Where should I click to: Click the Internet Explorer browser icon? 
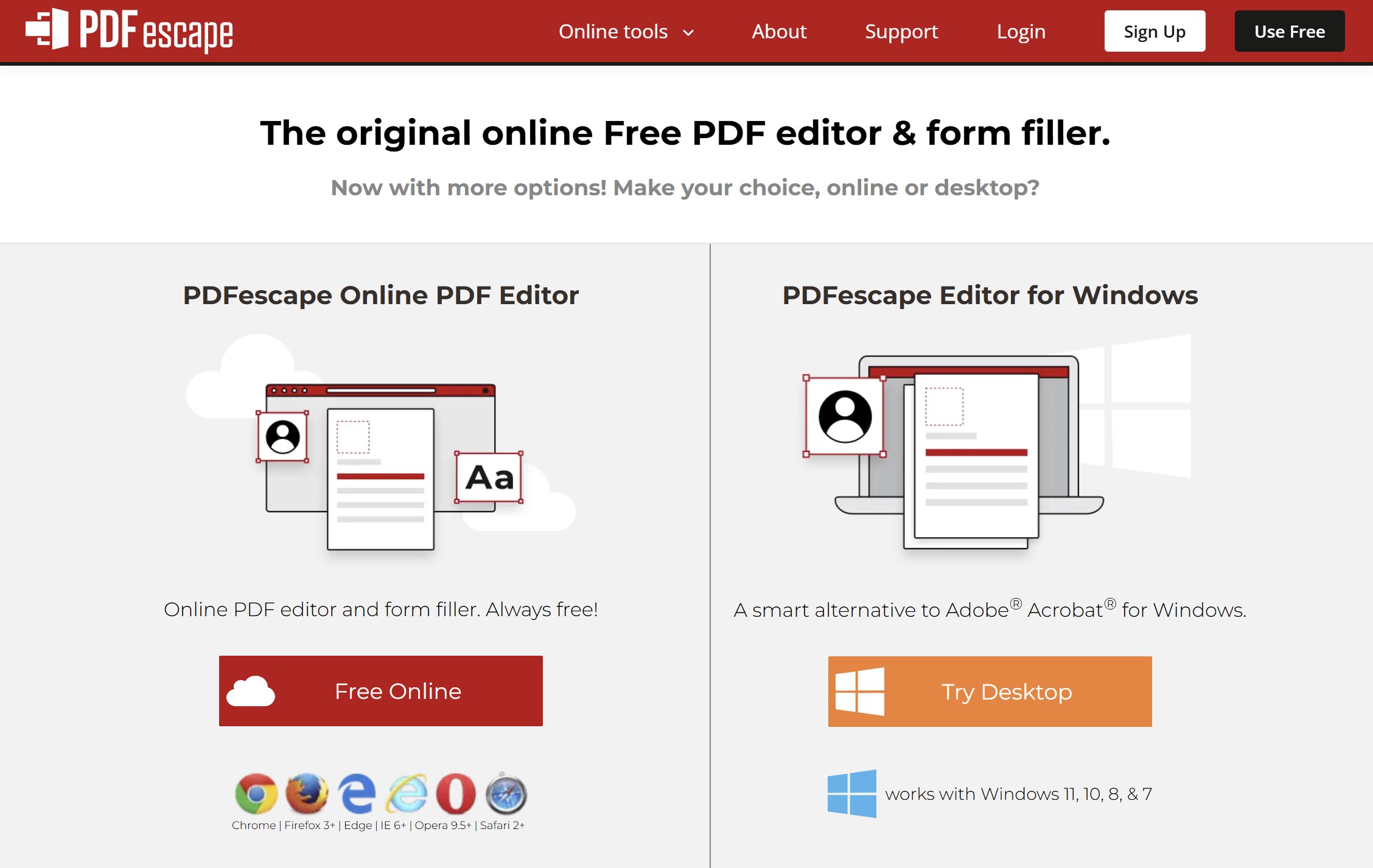[x=407, y=794]
